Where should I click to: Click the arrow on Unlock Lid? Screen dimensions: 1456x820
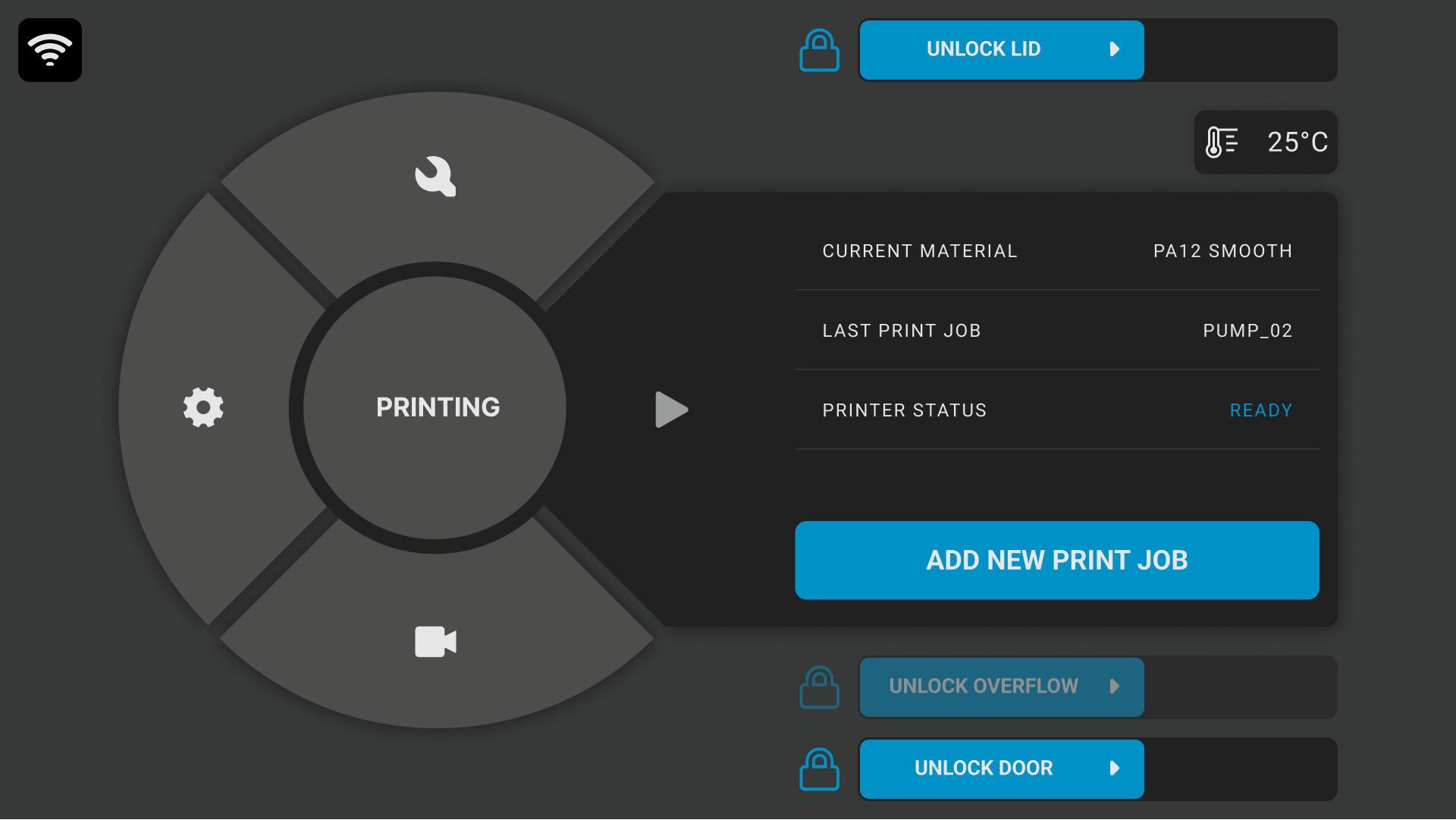[1114, 49]
